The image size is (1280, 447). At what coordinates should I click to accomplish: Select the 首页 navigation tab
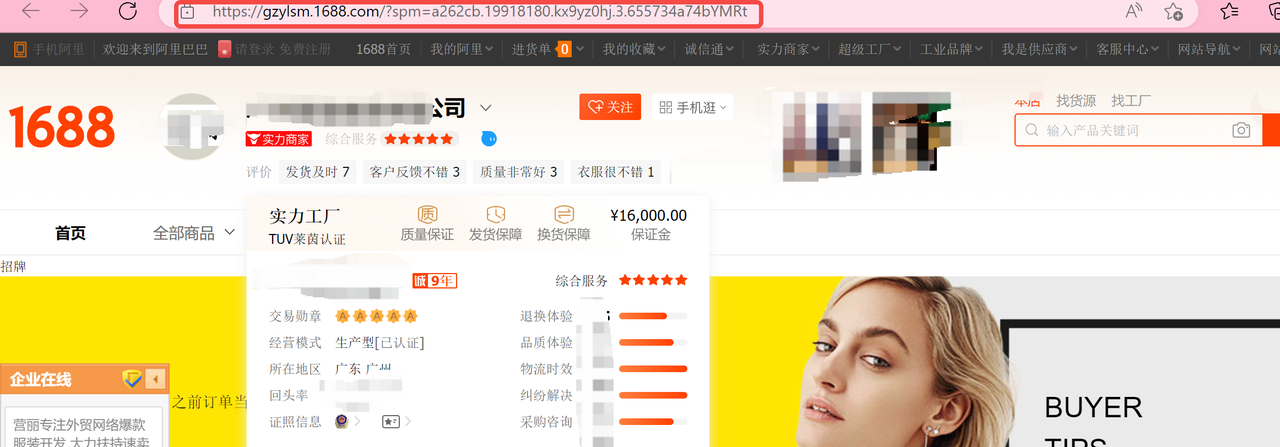coord(70,233)
